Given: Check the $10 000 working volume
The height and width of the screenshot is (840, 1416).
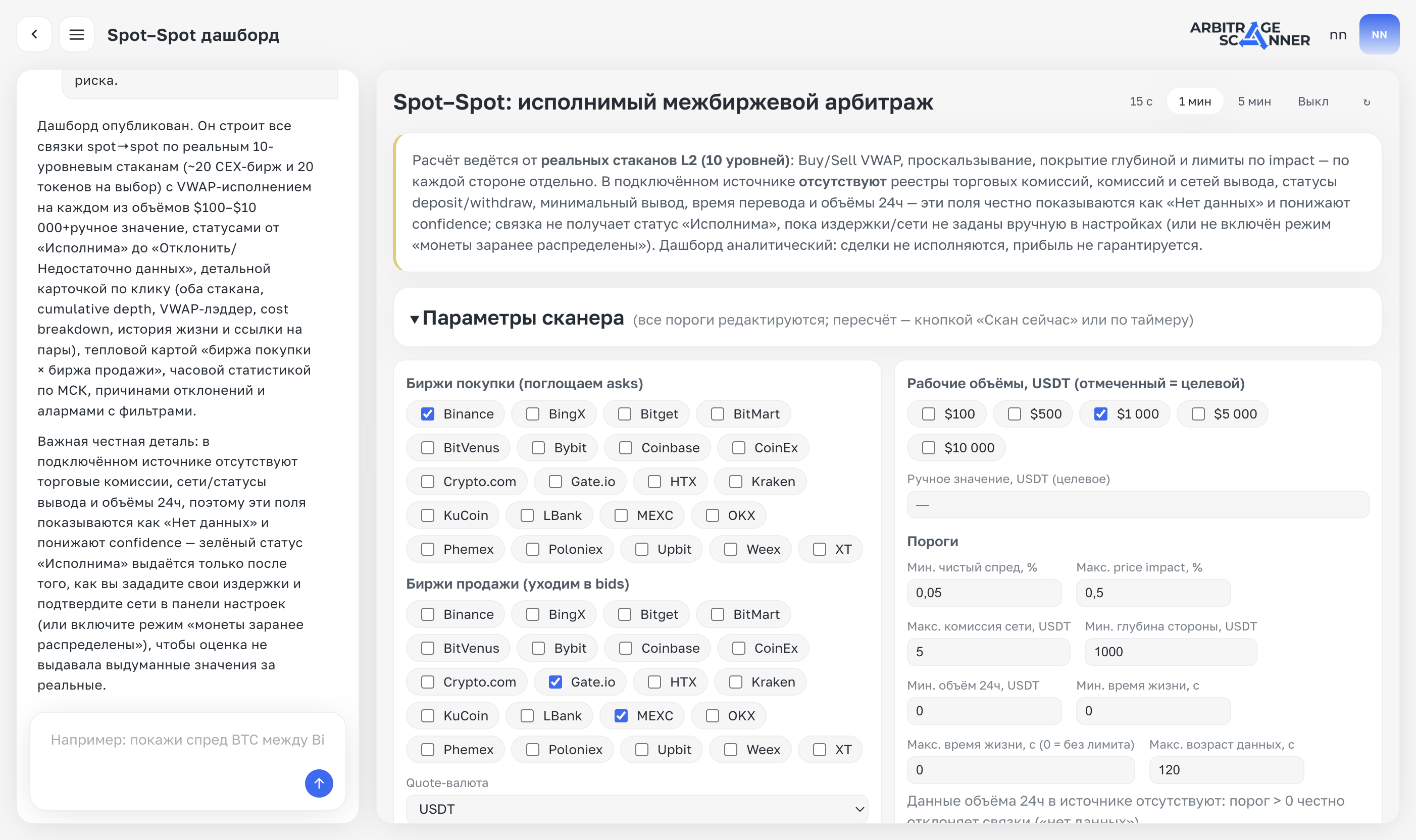Looking at the screenshot, I should (x=929, y=448).
